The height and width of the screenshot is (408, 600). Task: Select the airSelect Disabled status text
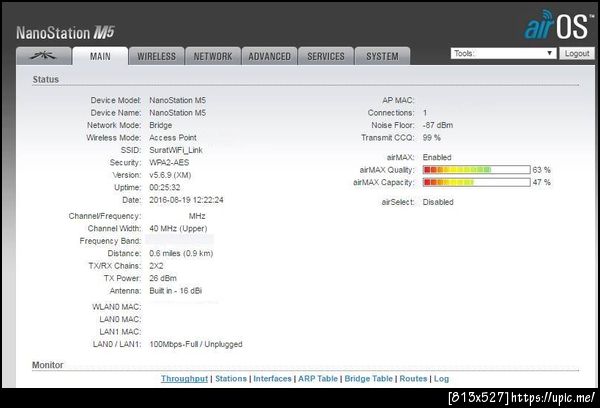(438, 202)
